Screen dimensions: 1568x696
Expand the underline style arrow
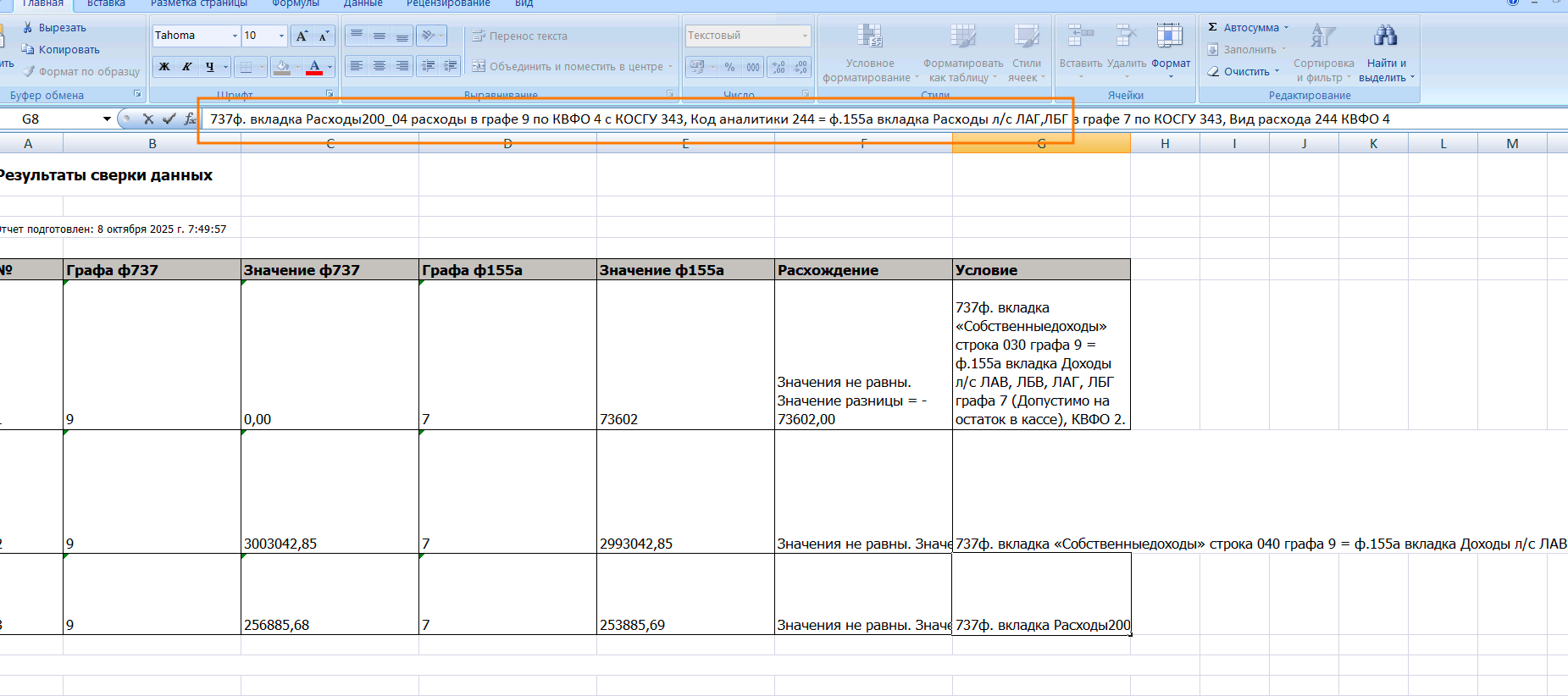pos(226,67)
